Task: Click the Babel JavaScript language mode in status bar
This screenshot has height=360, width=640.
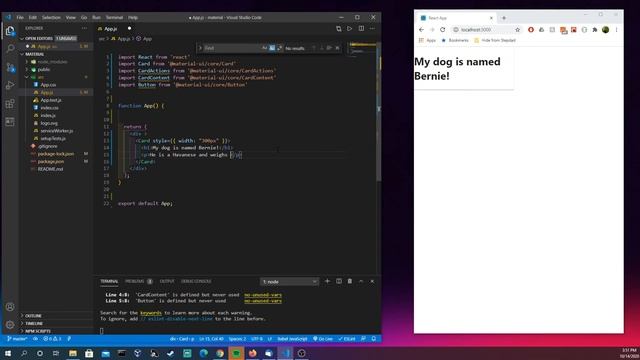Action: pyautogui.click(x=292, y=339)
